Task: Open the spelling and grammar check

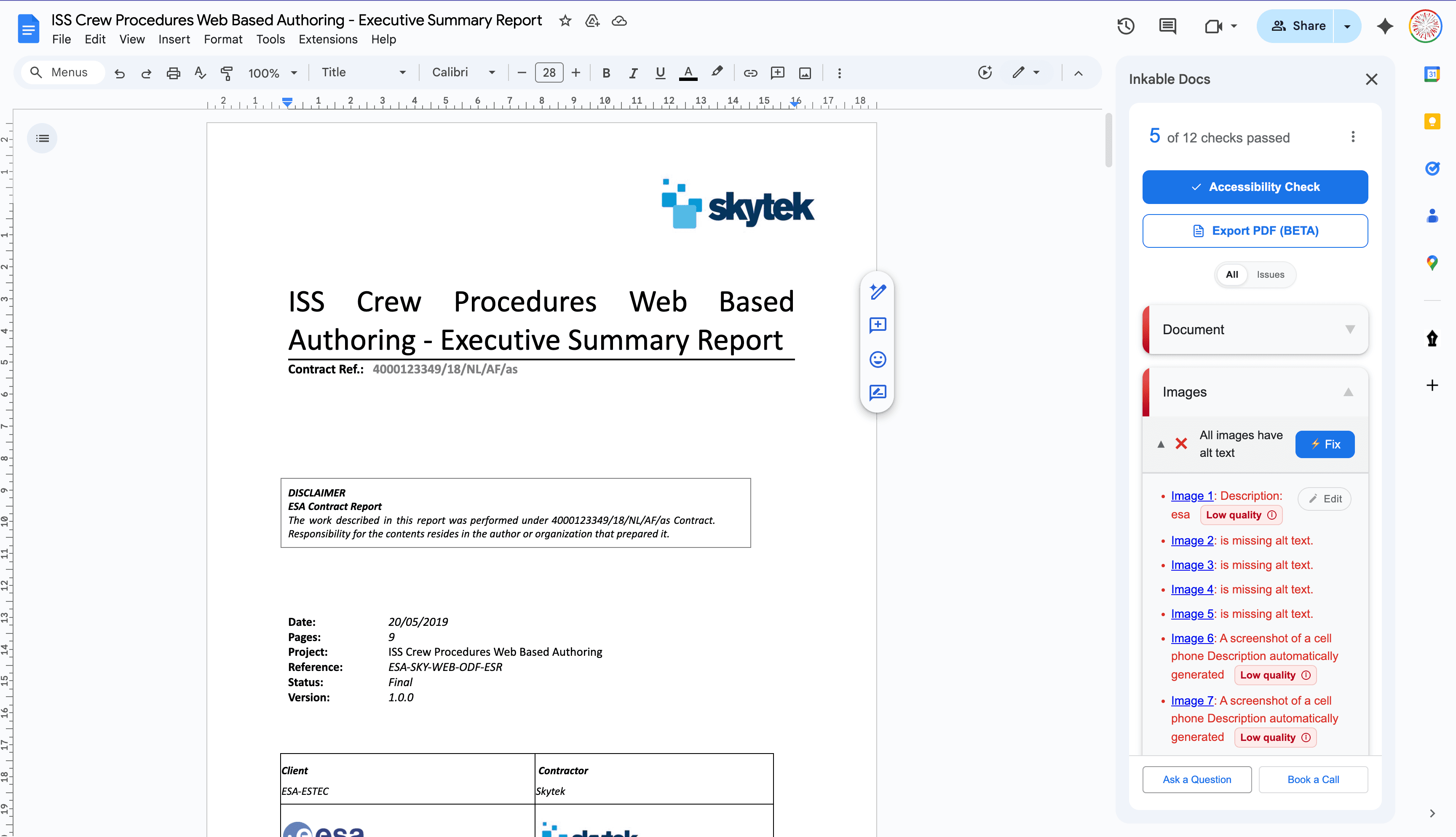Action: click(199, 73)
